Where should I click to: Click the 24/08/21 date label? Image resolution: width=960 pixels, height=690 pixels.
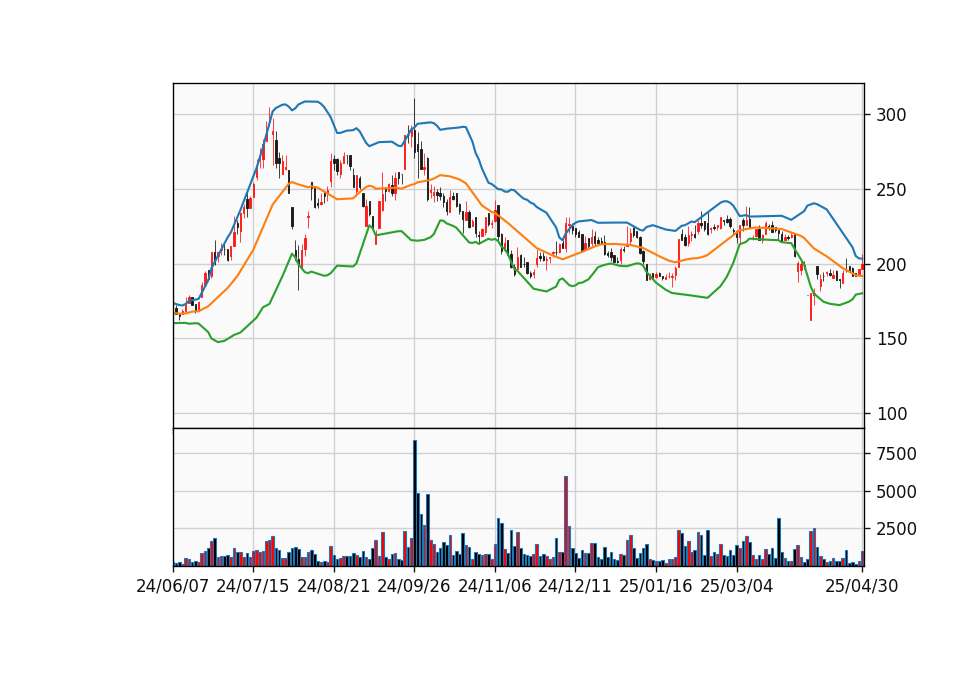coord(334,586)
